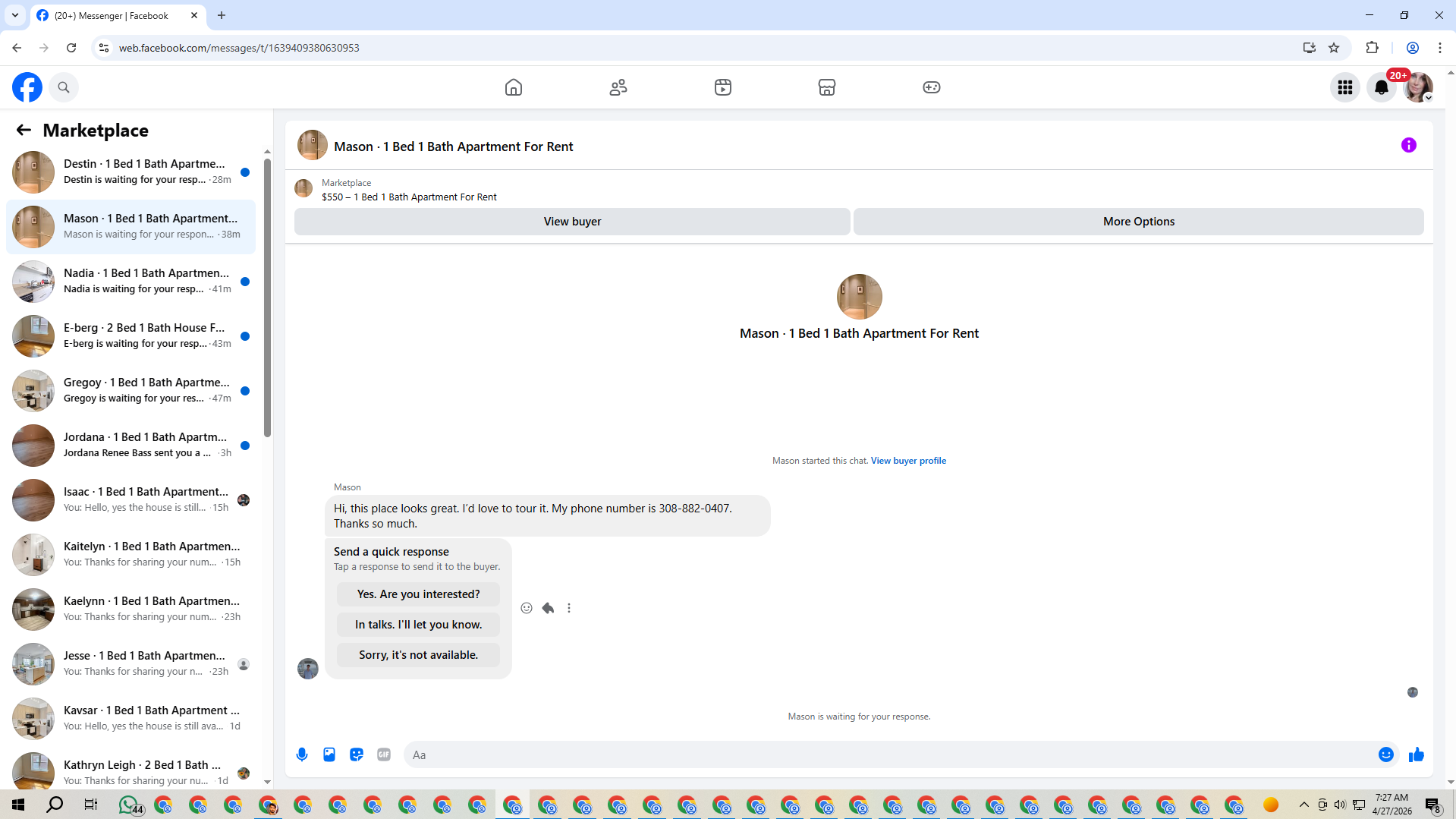This screenshot has height=819, width=1456.
Task: Click the address bar URL
Action: point(239,48)
